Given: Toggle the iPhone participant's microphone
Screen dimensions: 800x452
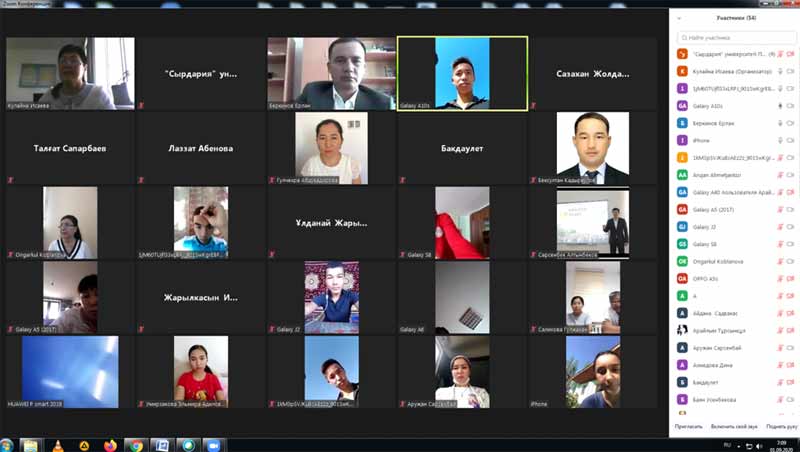Looking at the screenshot, I should (x=779, y=140).
